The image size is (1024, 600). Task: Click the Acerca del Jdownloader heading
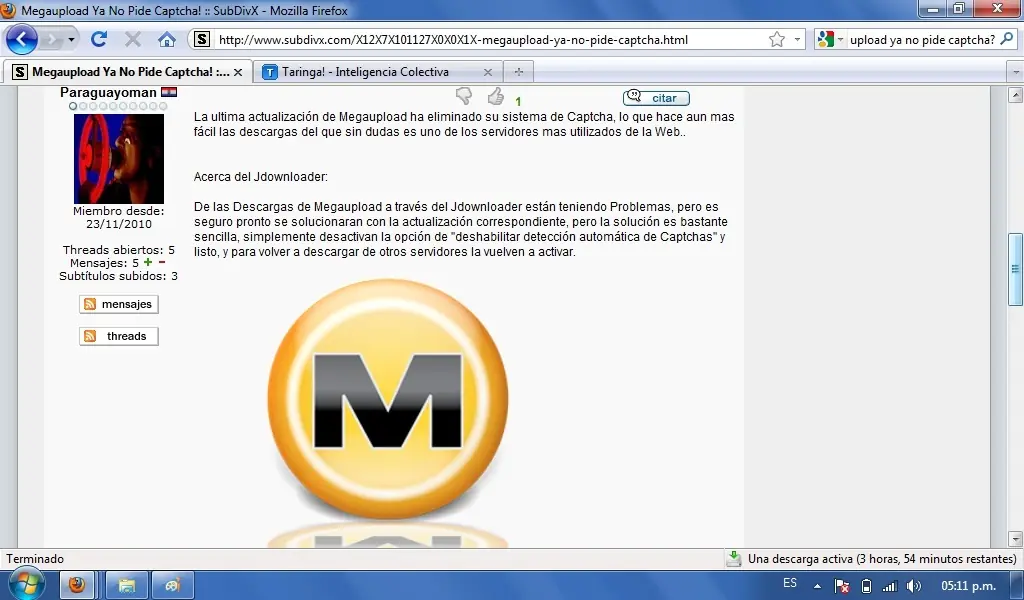[x=261, y=177]
